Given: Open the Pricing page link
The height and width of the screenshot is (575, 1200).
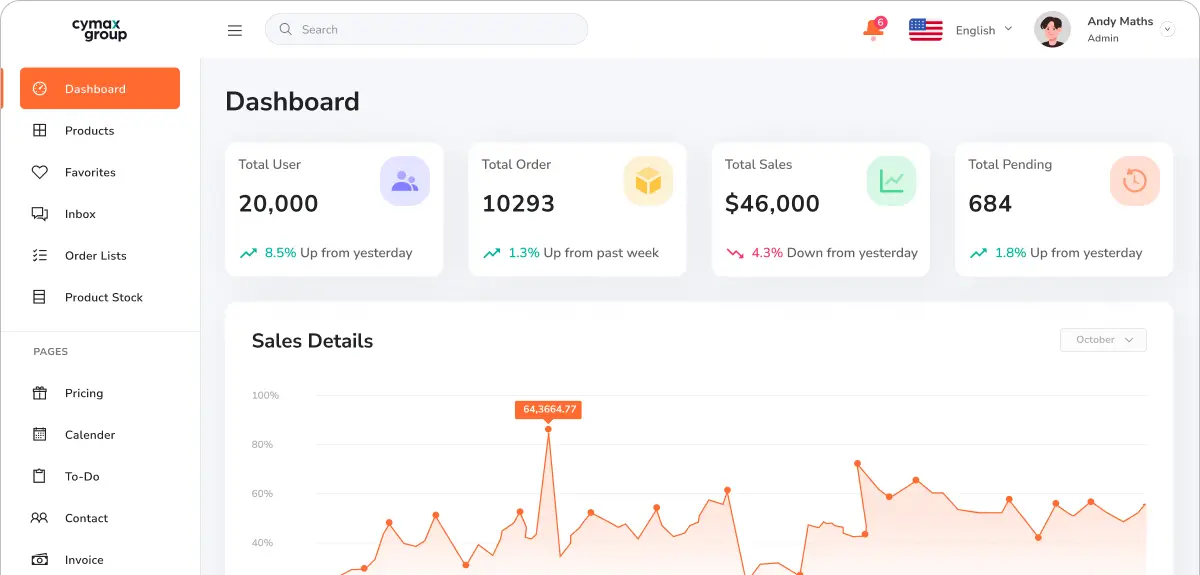Looking at the screenshot, I should 83,393.
